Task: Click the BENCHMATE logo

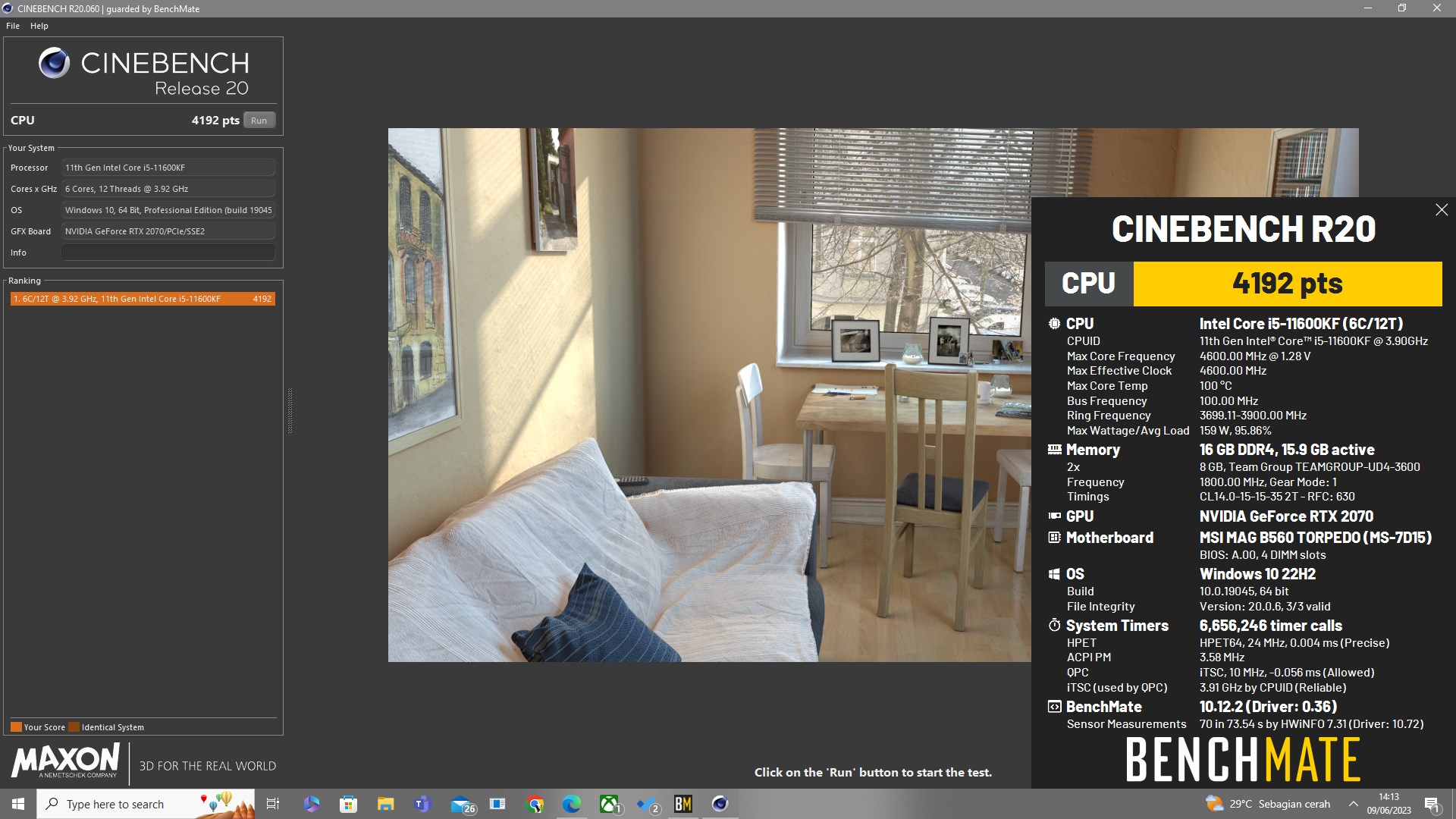Action: pos(1243,760)
